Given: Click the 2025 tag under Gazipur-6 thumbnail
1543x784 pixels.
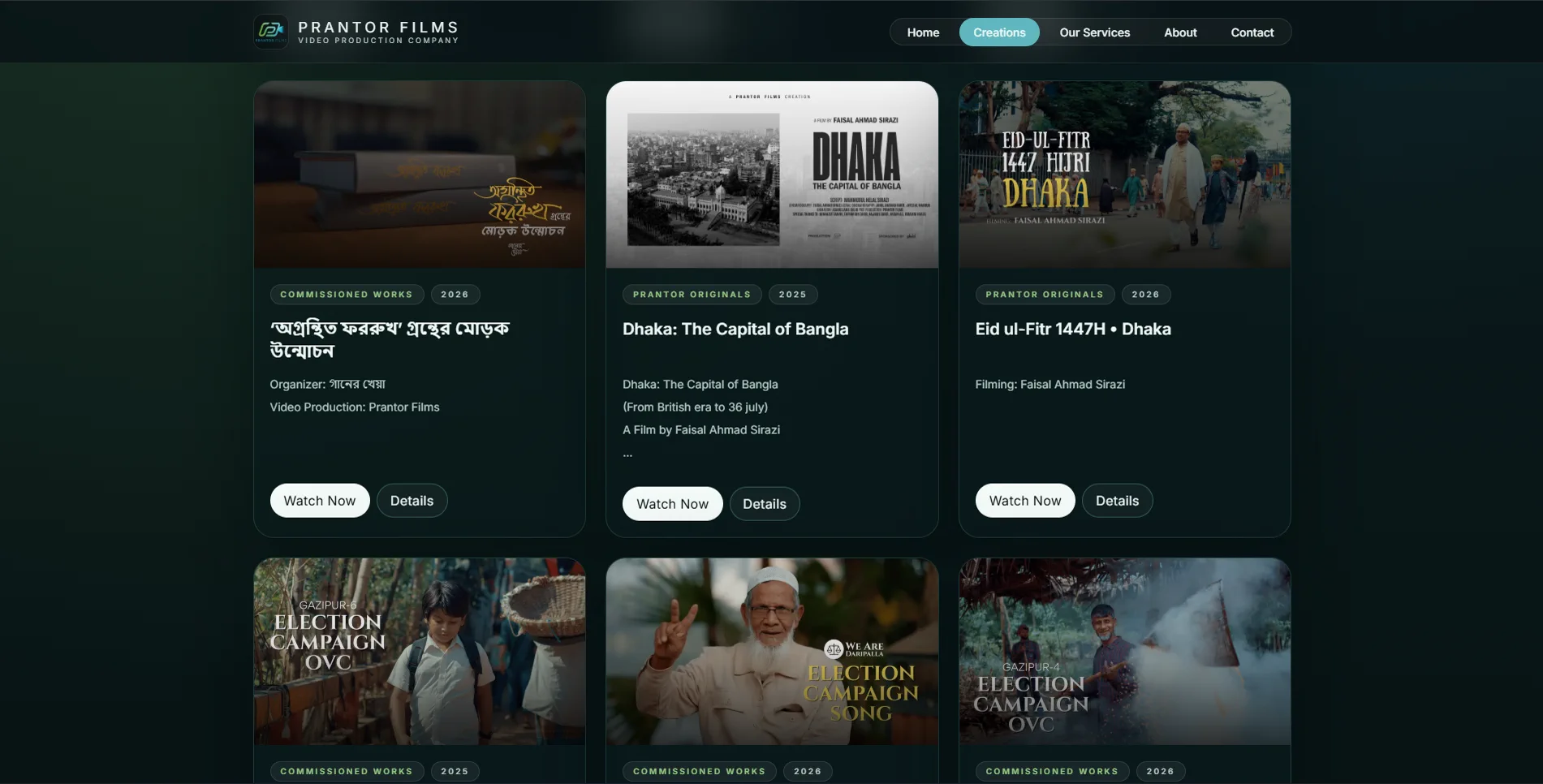Looking at the screenshot, I should coord(455,772).
